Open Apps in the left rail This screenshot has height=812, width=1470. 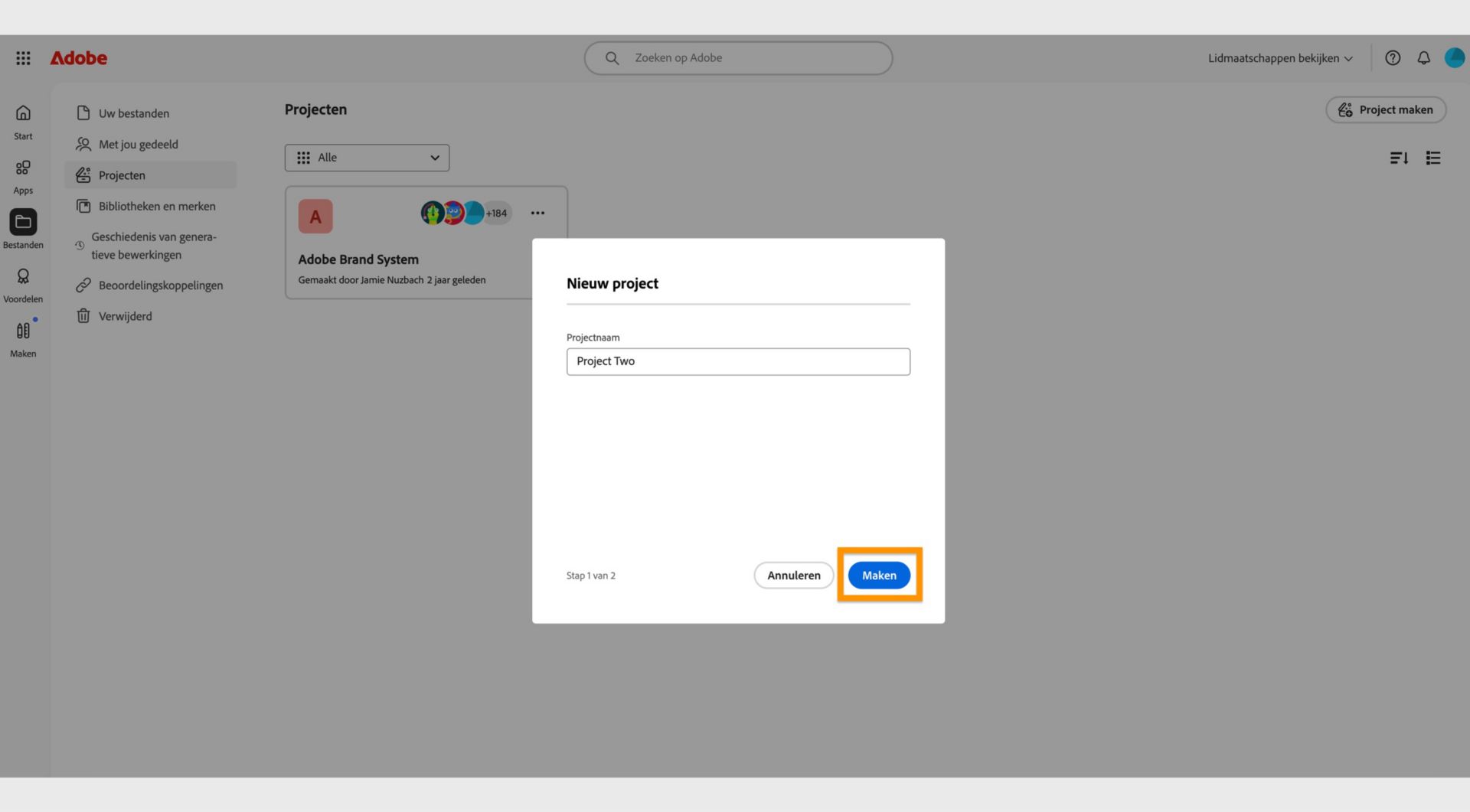[x=23, y=176]
